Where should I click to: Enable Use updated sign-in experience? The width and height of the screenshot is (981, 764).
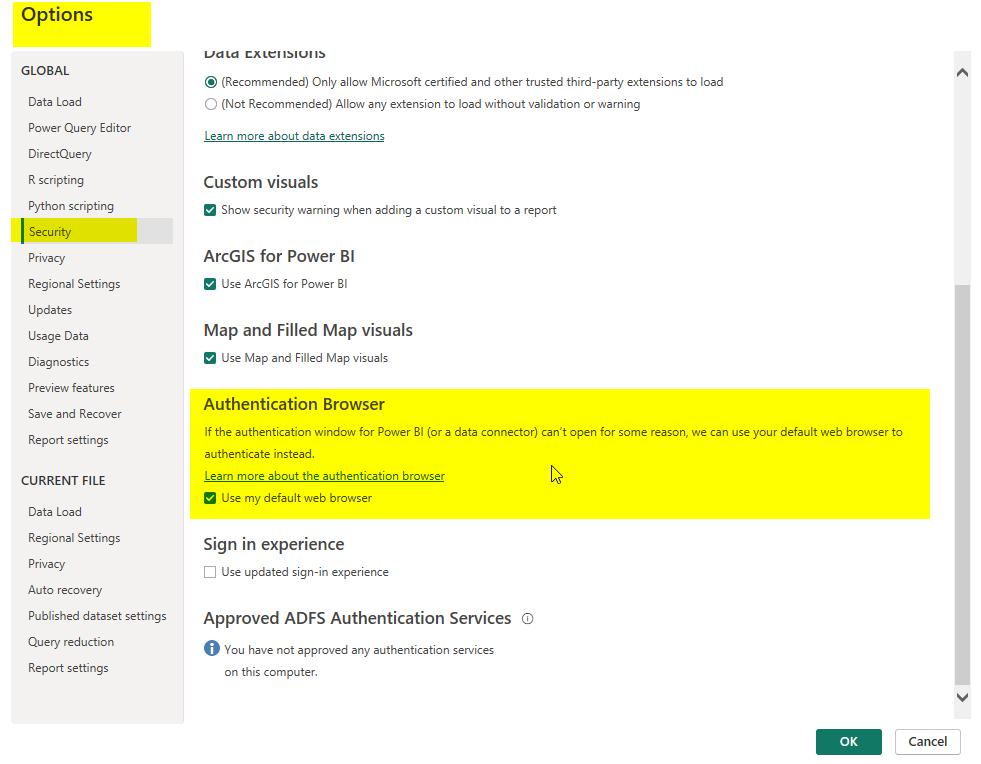pyautogui.click(x=210, y=572)
